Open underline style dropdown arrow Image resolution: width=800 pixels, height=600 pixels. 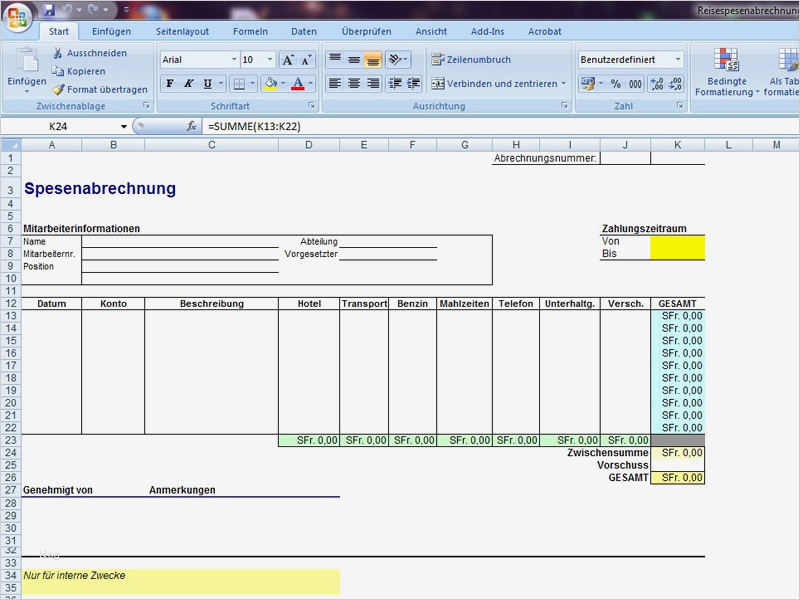221,84
